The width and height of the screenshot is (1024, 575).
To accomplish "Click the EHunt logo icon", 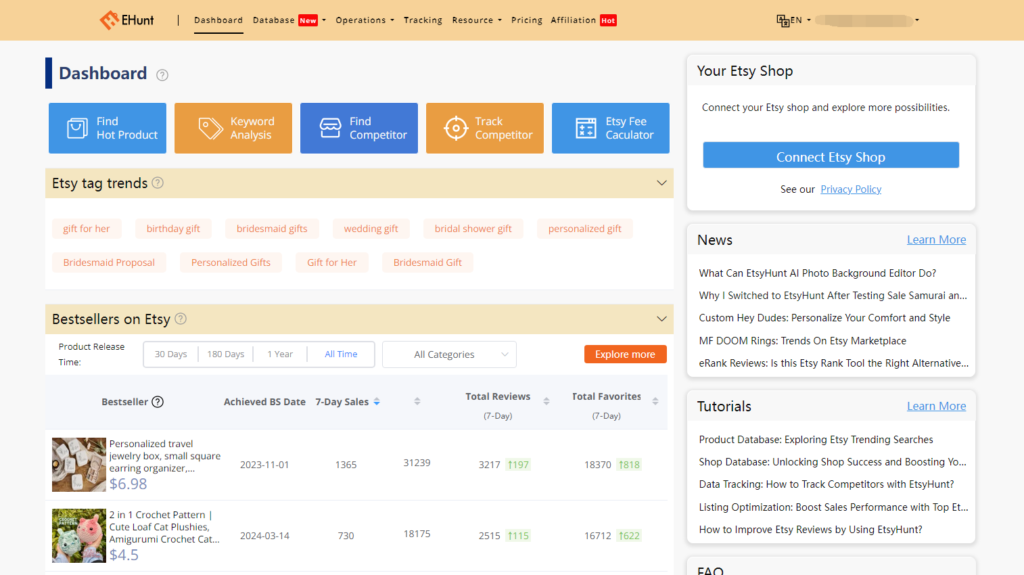I will [x=109, y=20].
